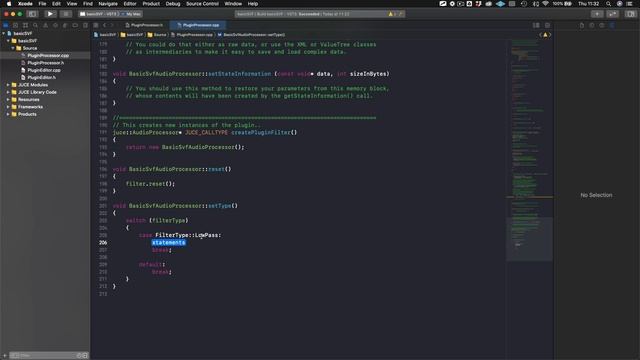Open the Debug menu
The width and height of the screenshot is (640, 360).
173,4
